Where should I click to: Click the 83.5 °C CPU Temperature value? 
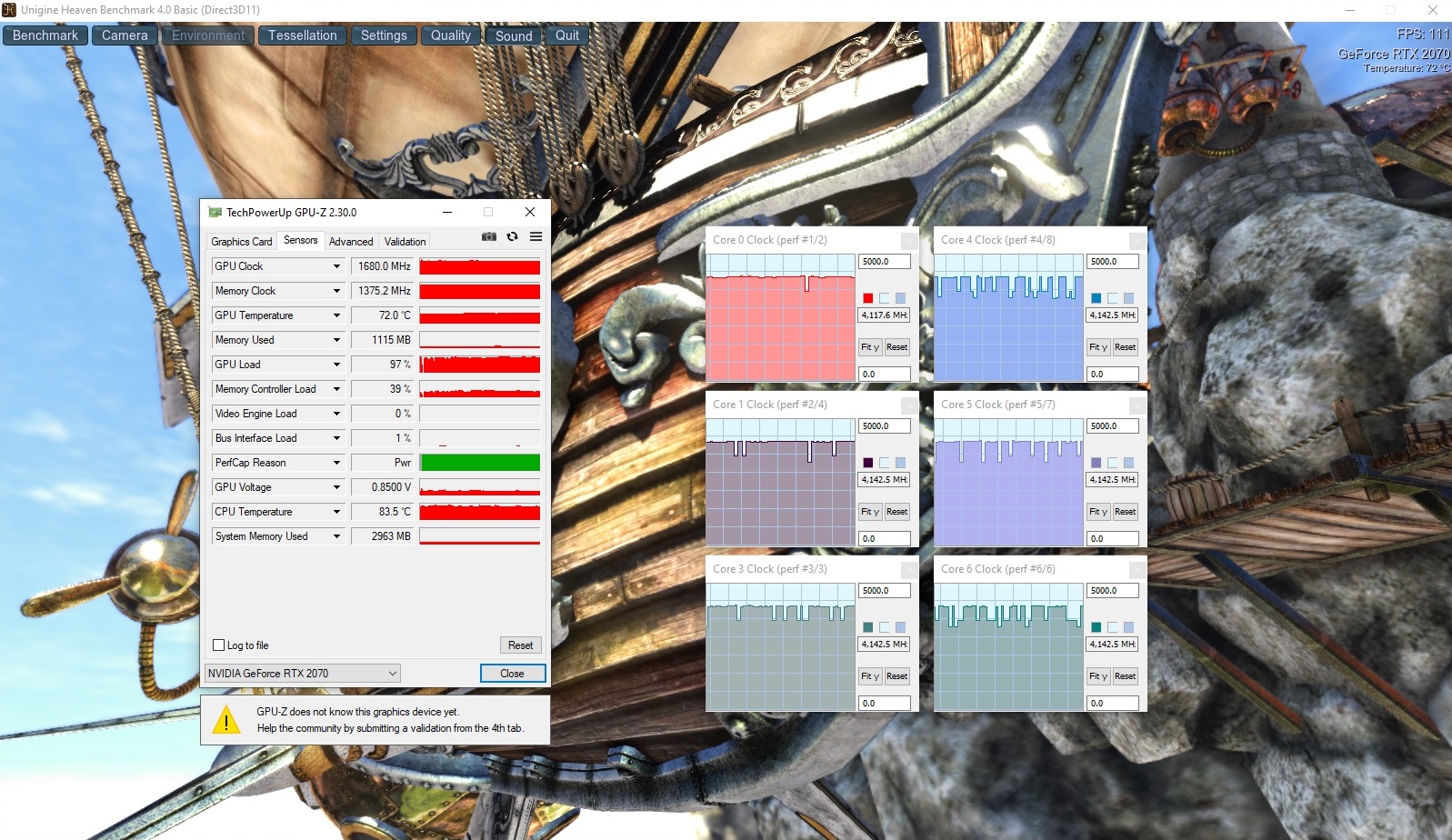click(383, 512)
